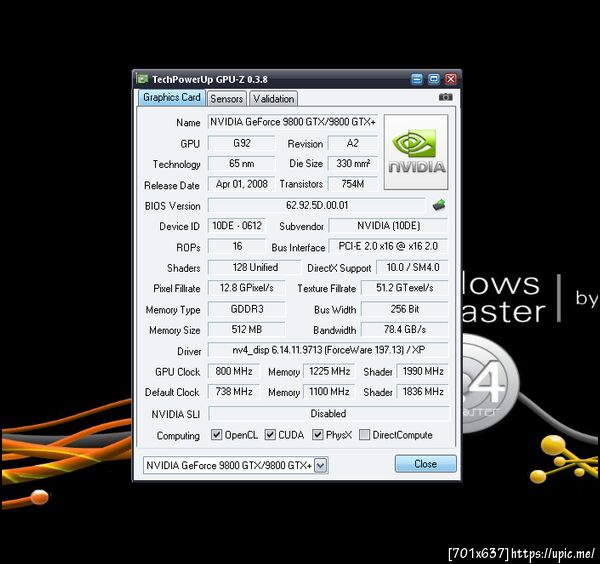Image resolution: width=600 pixels, height=564 pixels.
Task: Click the camera screenshot icon
Action: tap(445, 97)
